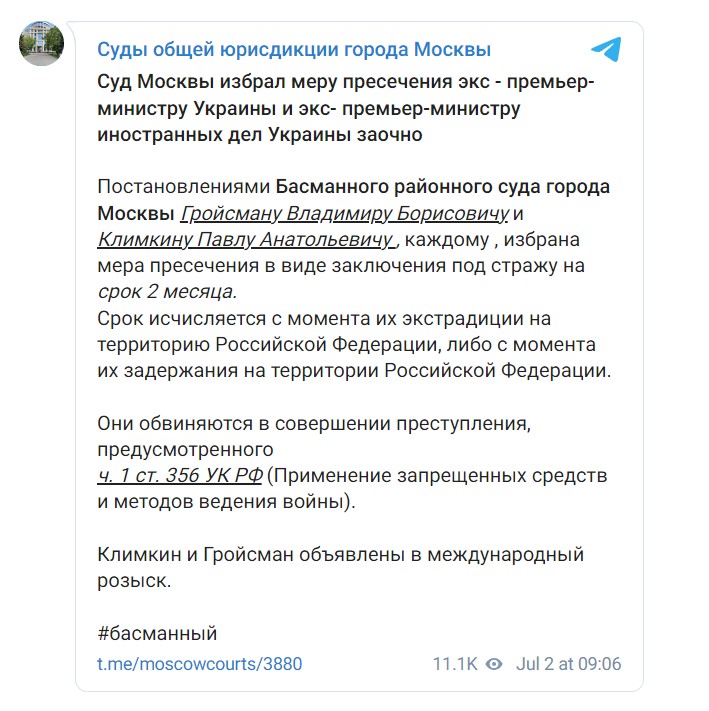
Task: Click the «Jul 2 at 09:06» timestamp
Action: pyautogui.click(x=568, y=664)
